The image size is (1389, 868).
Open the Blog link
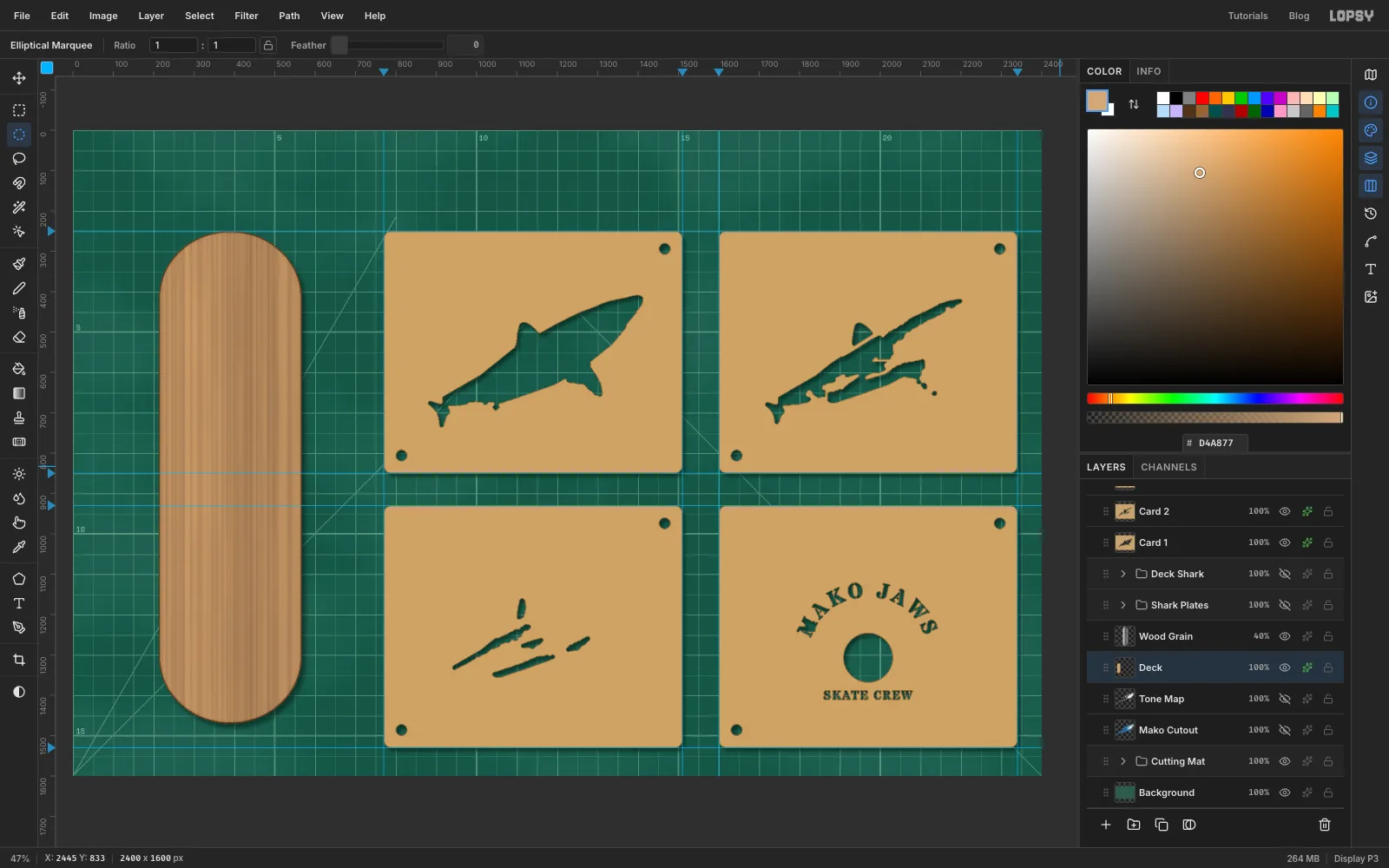pyautogui.click(x=1299, y=16)
